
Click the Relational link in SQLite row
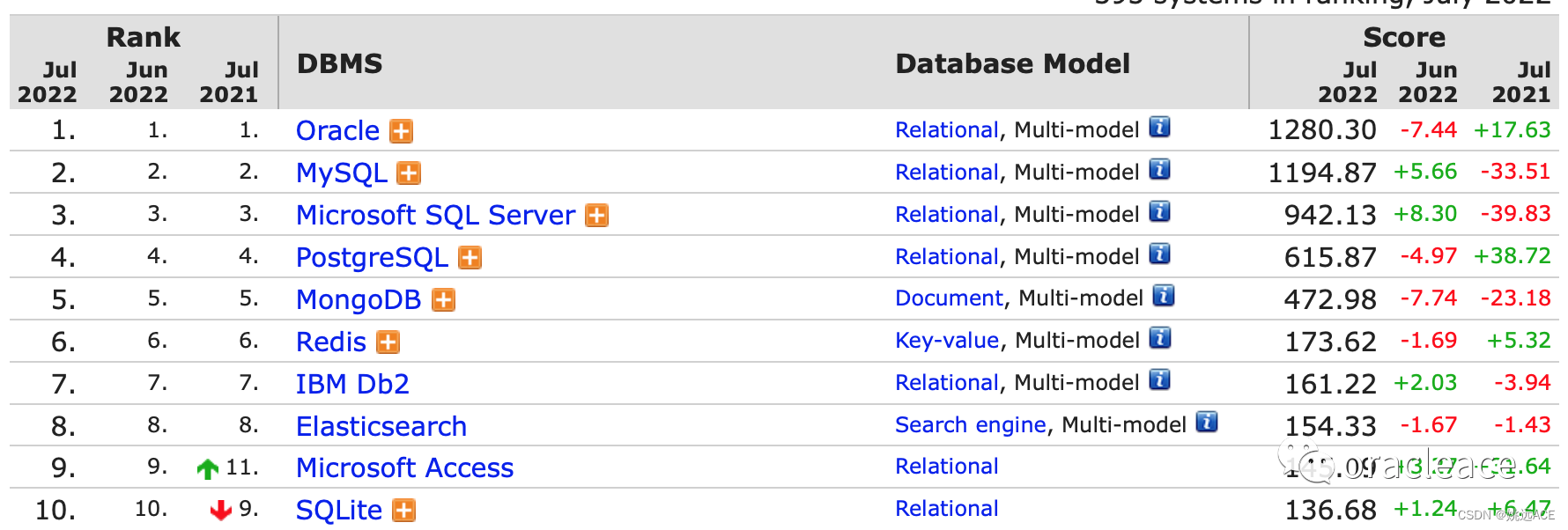point(947,509)
